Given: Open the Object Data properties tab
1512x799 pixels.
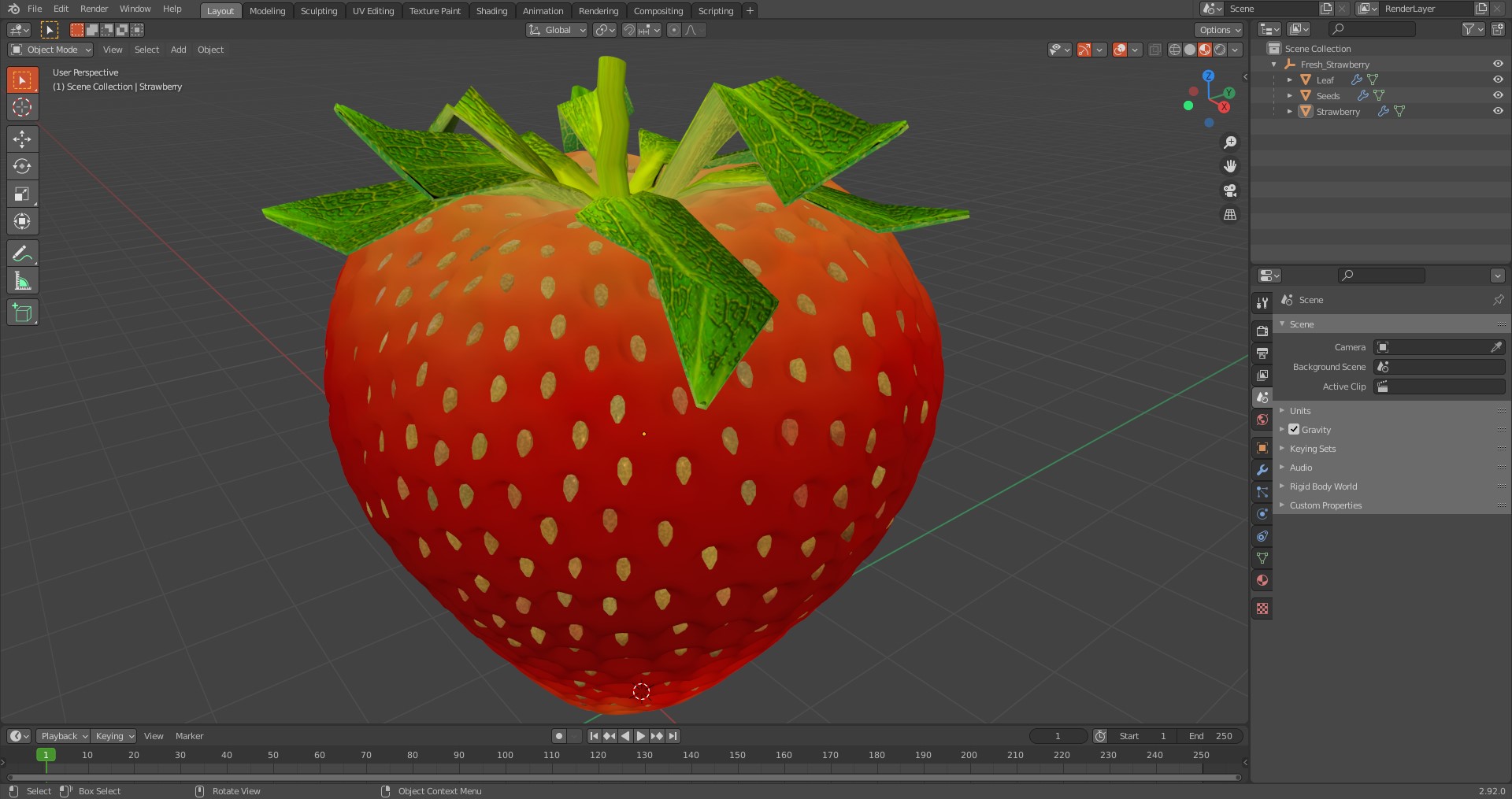Looking at the screenshot, I should click(x=1262, y=557).
